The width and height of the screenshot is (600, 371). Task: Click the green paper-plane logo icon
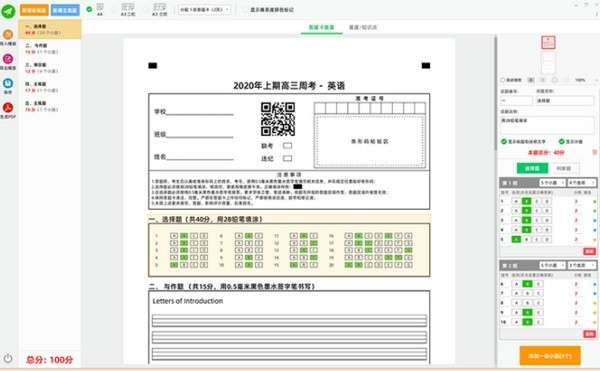pos(8,11)
